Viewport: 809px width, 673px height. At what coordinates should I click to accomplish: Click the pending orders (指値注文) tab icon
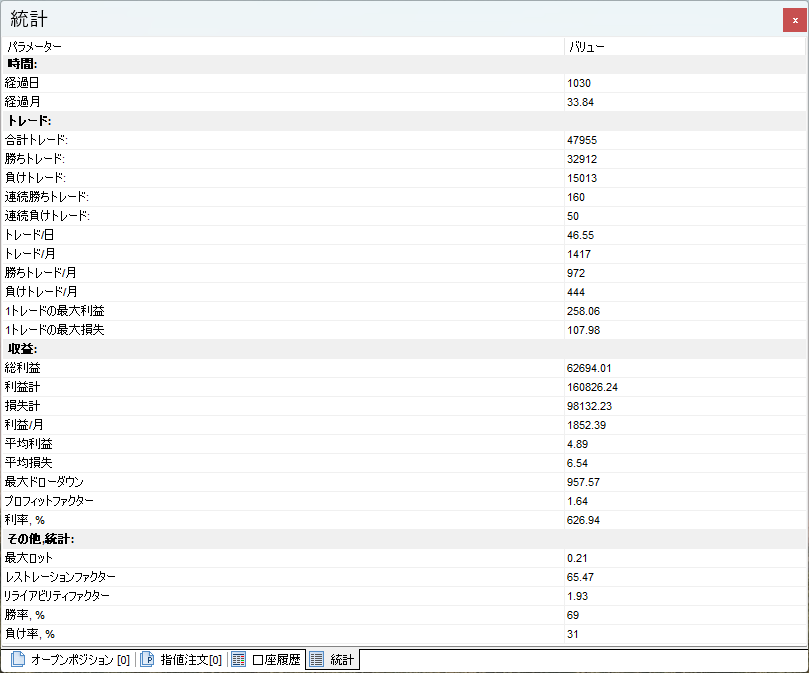pos(147,660)
